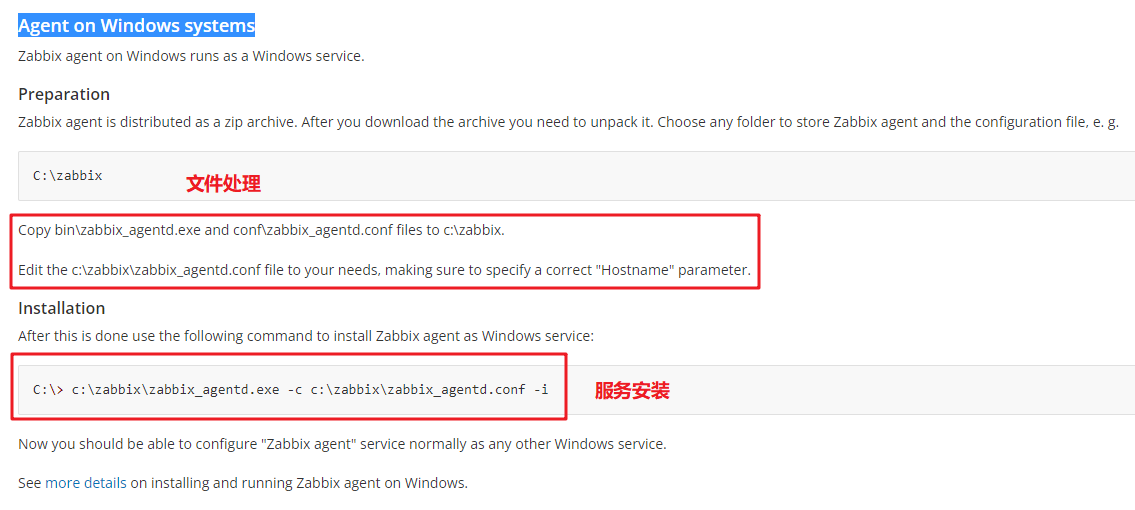
Task: Click the "-i" flag in the command
Action: pos(541,390)
